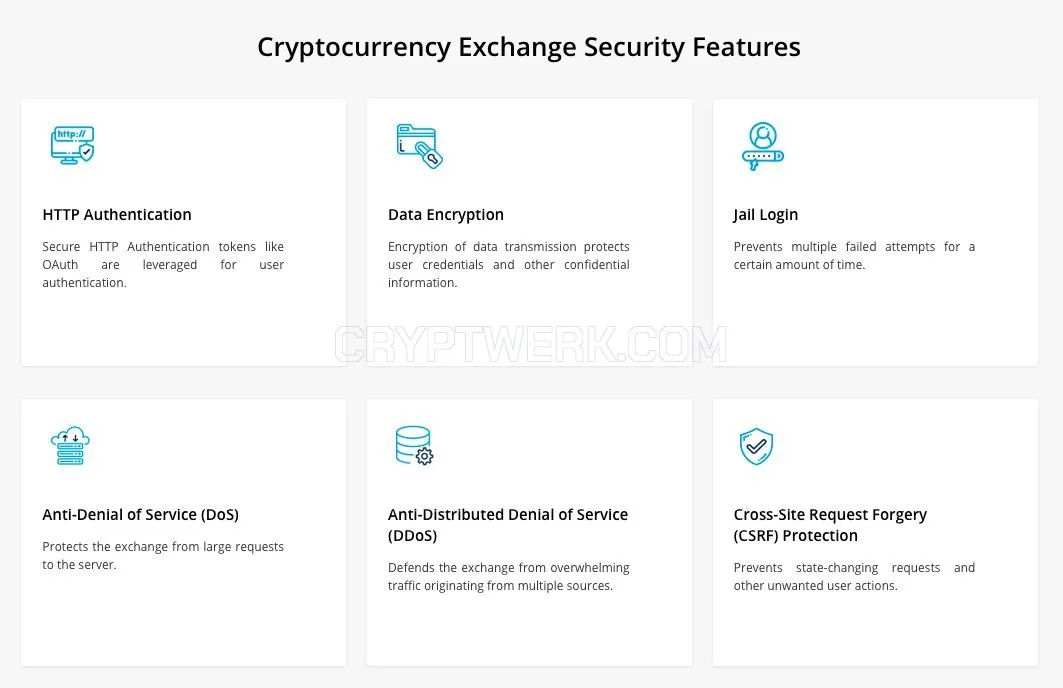Click the Jail Login user password icon

click(x=763, y=146)
